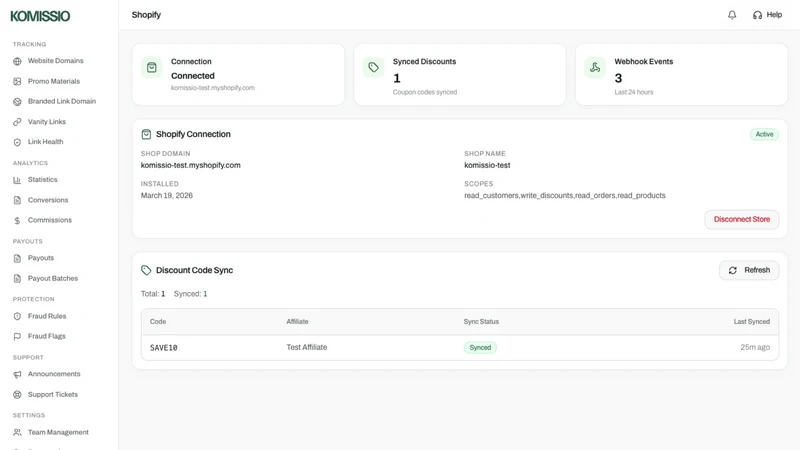Click the Vanity Links chain icon
Screen dimensions: 800x450
tap(17, 122)
